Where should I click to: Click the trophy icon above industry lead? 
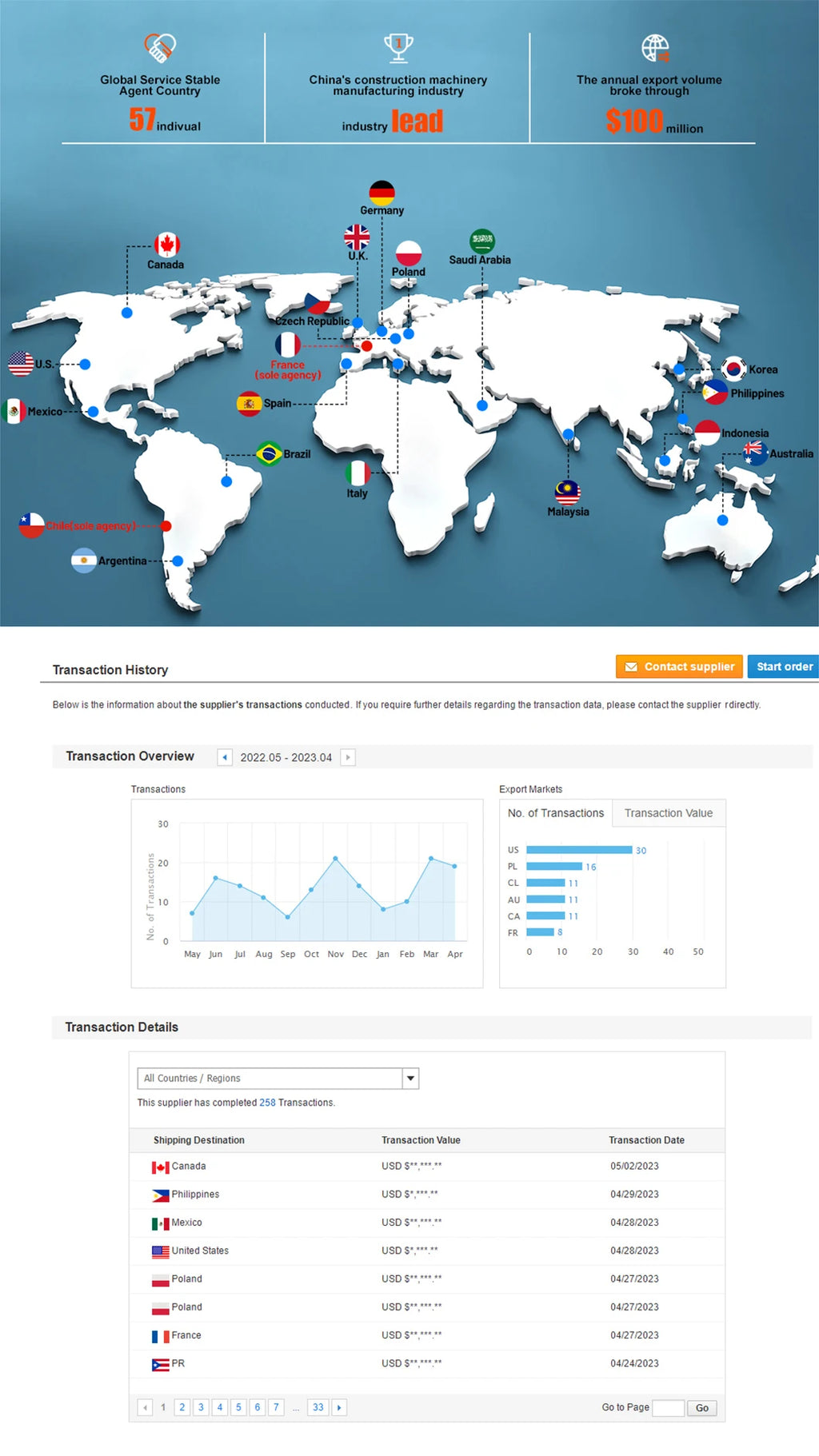pyautogui.click(x=398, y=48)
